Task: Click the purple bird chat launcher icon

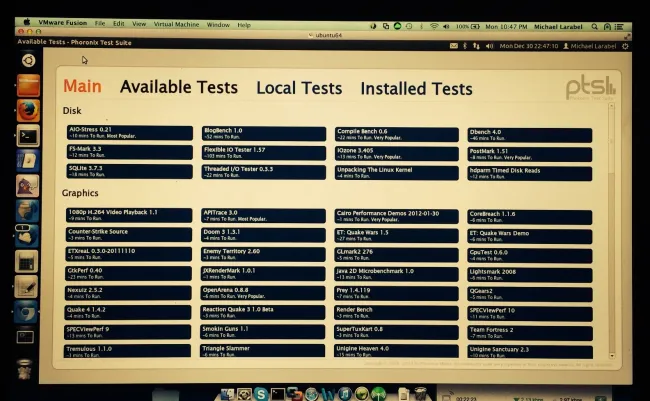Action: 28,185
